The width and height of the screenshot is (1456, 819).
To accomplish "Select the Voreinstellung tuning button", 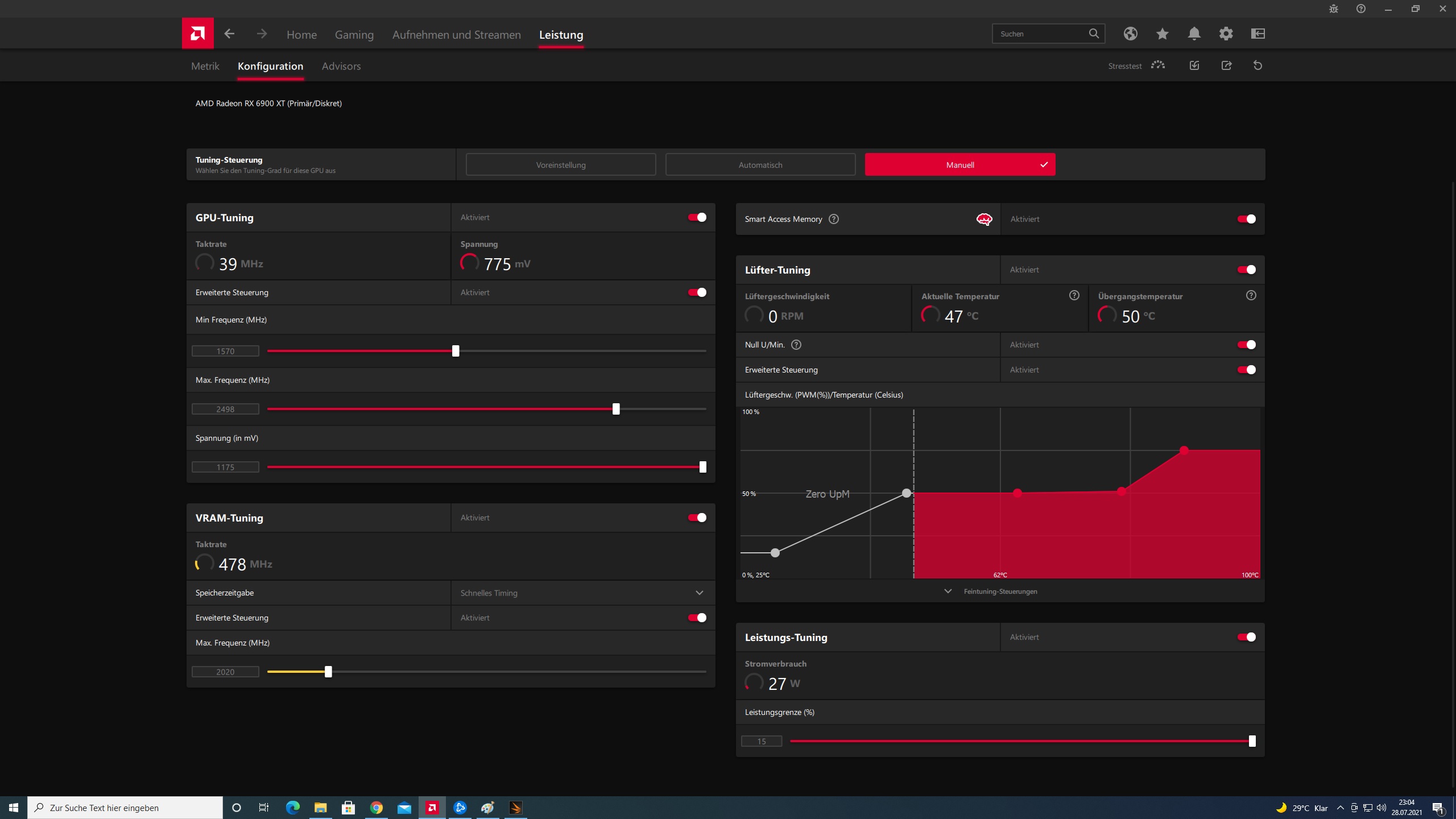I will [560, 165].
